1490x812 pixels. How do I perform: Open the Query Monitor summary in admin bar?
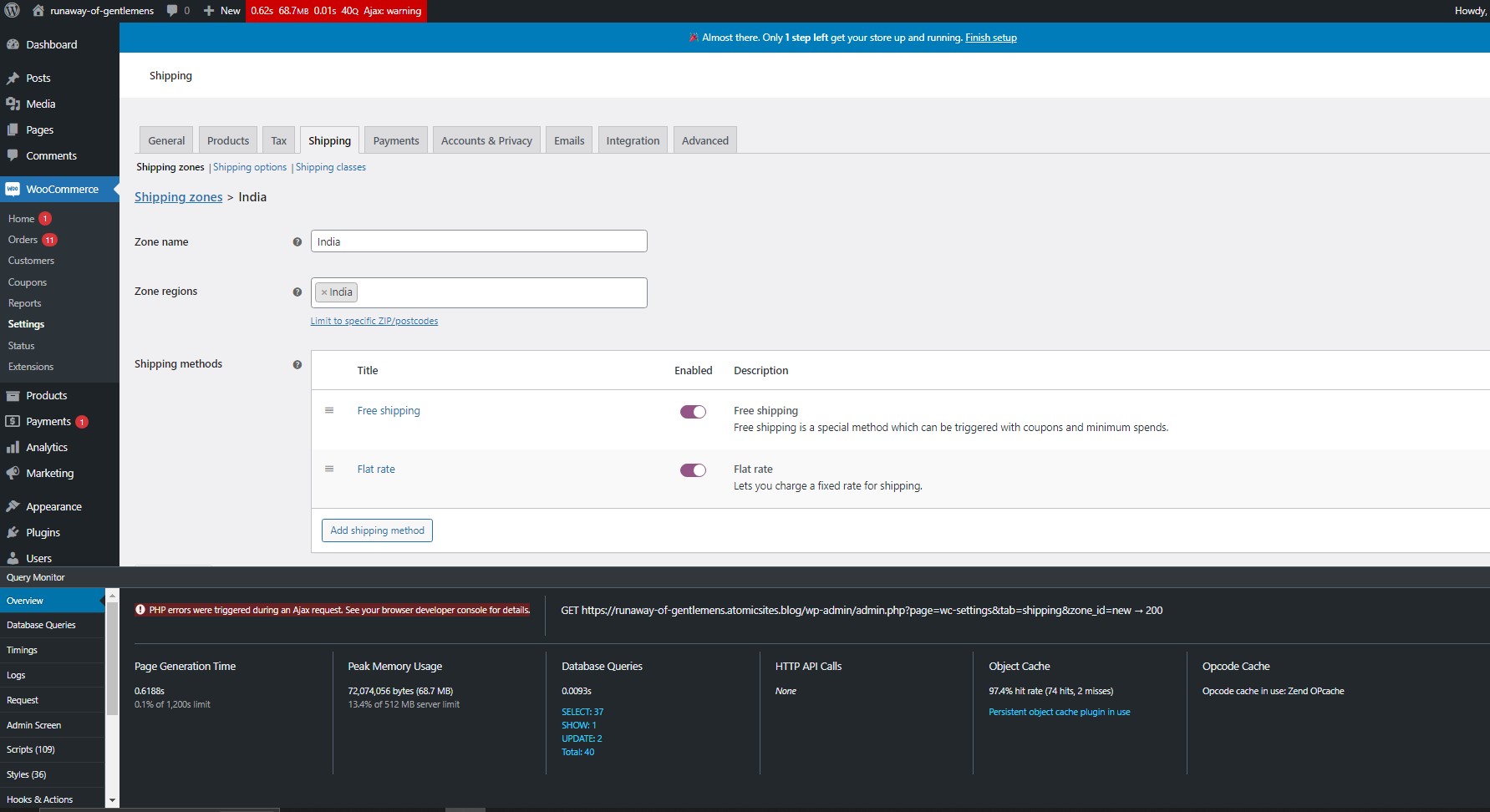(x=336, y=11)
